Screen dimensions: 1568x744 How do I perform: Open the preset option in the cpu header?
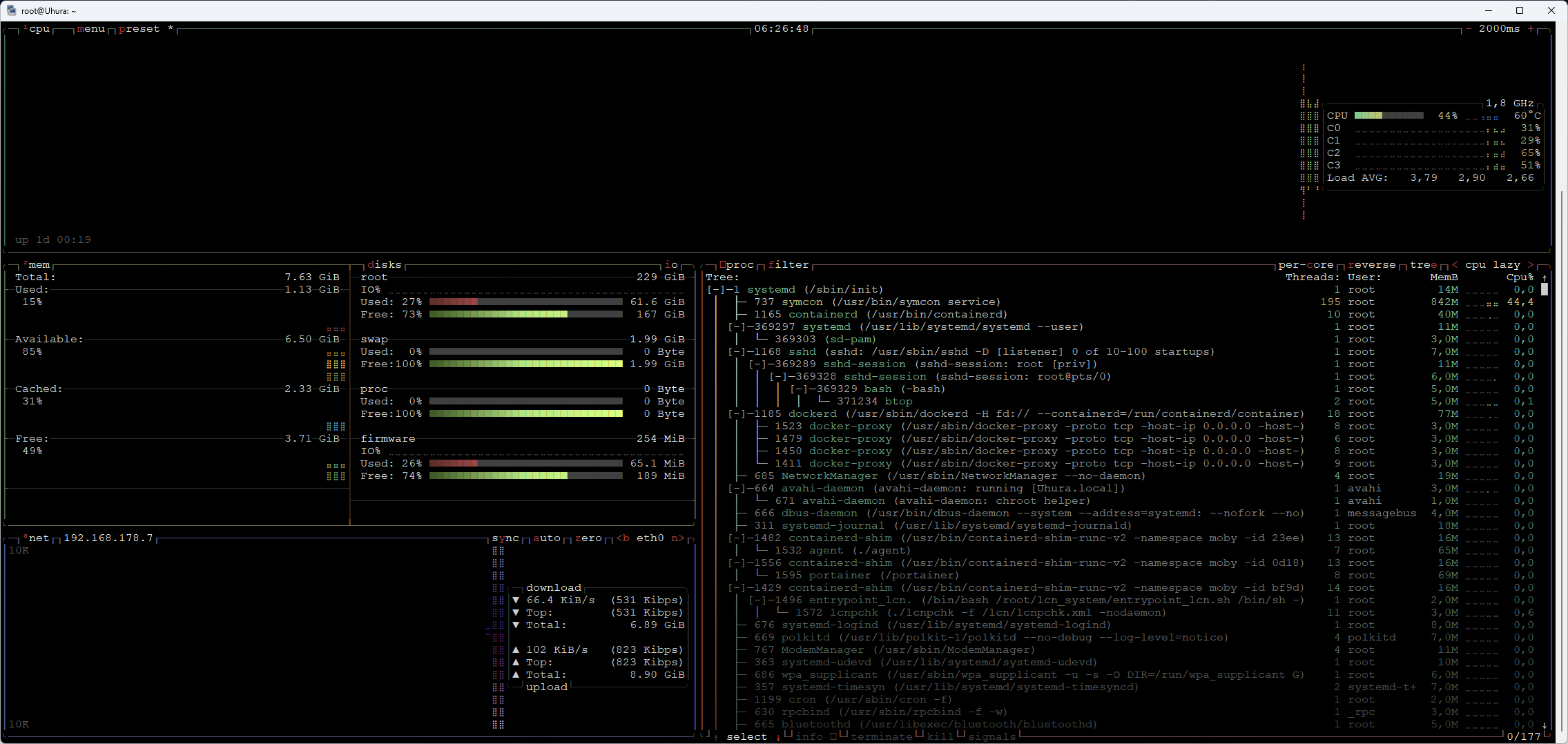pyautogui.click(x=139, y=29)
